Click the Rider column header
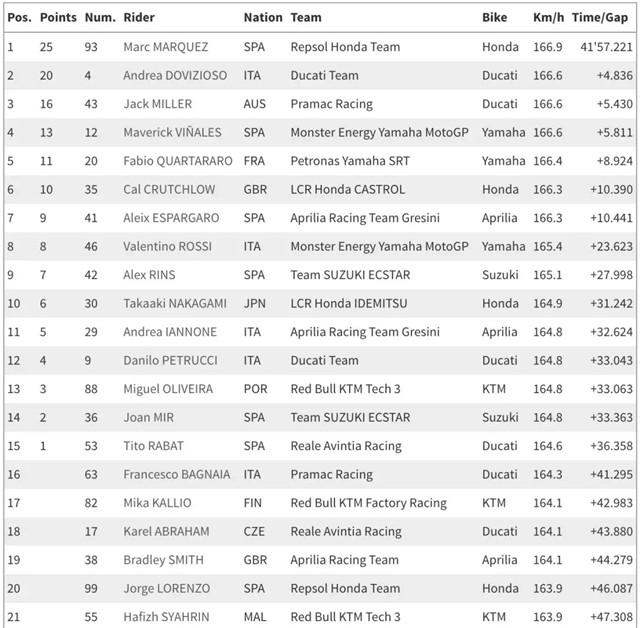Image resolution: width=640 pixels, height=628 pixels. 141,18
